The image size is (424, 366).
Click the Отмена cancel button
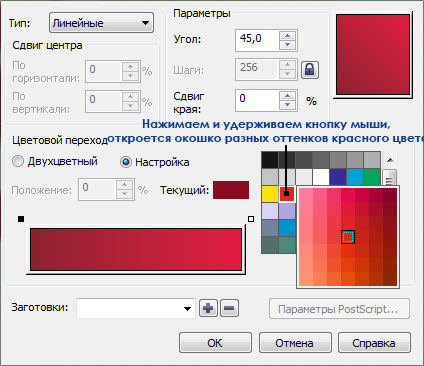click(x=295, y=343)
